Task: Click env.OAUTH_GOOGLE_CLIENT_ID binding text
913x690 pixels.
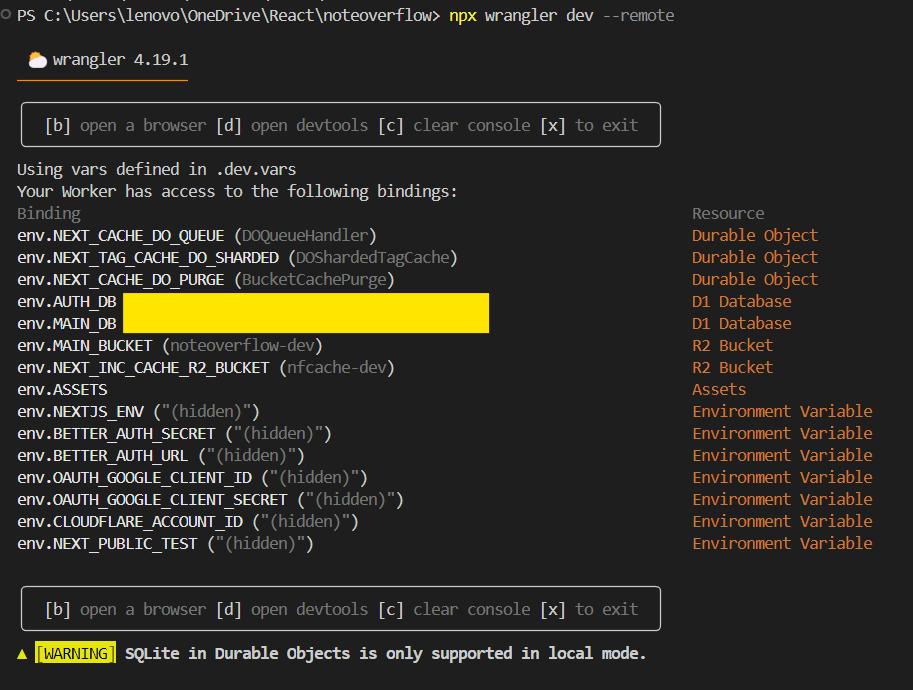Action: point(135,478)
